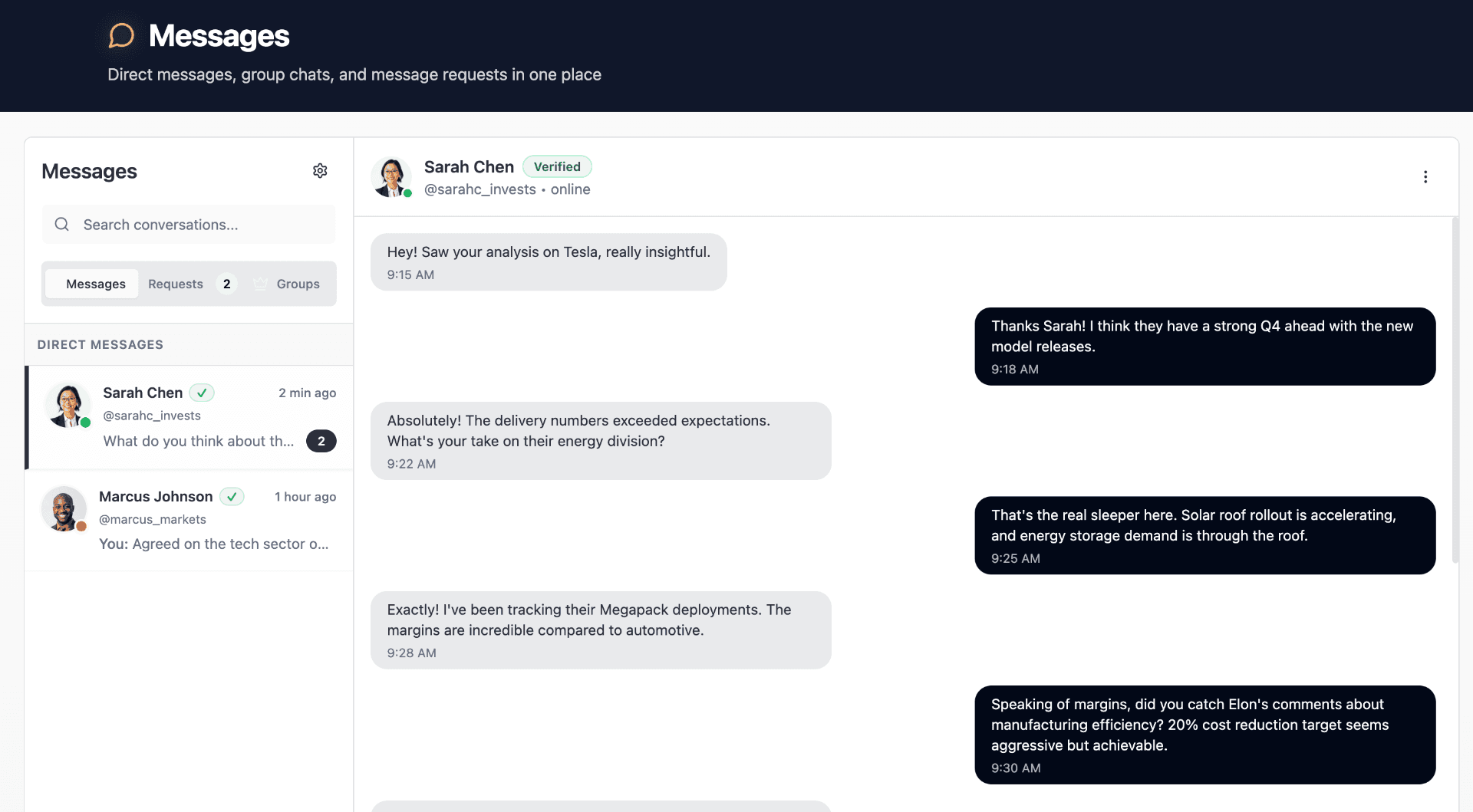Click Marcus Johnson's avatar in list
This screenshot has height=812, width=1473.
click(64, 508)
